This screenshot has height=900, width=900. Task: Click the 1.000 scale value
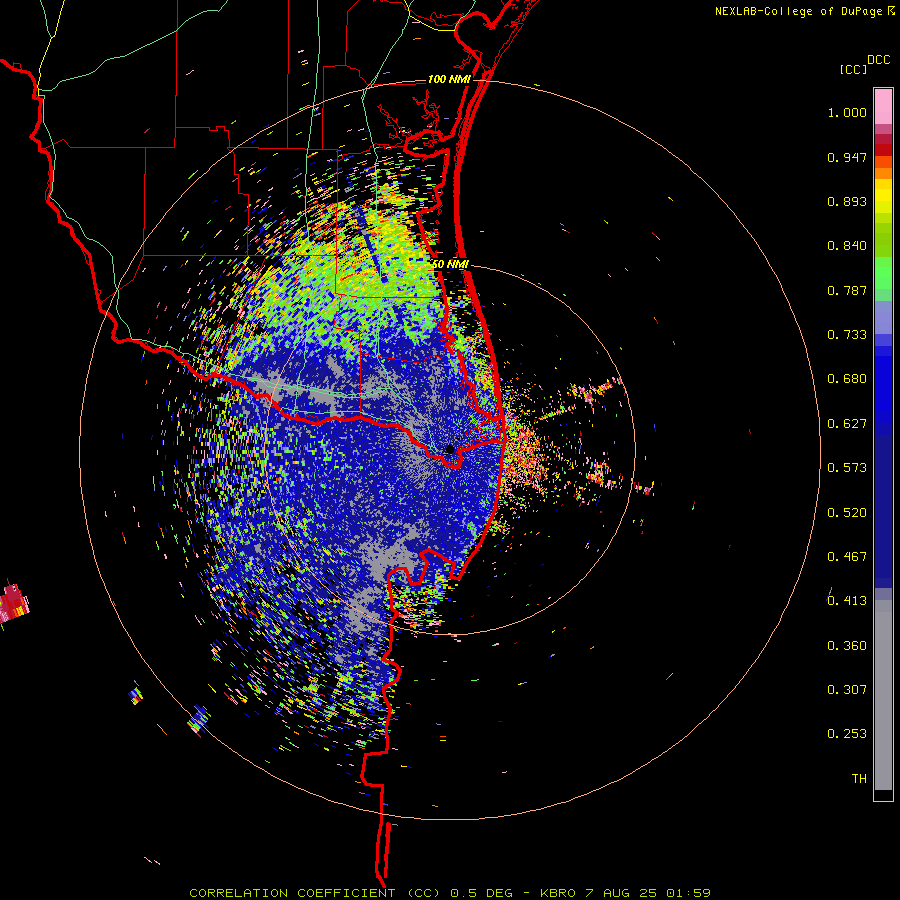pyautogui.click(x=847, y=112)
